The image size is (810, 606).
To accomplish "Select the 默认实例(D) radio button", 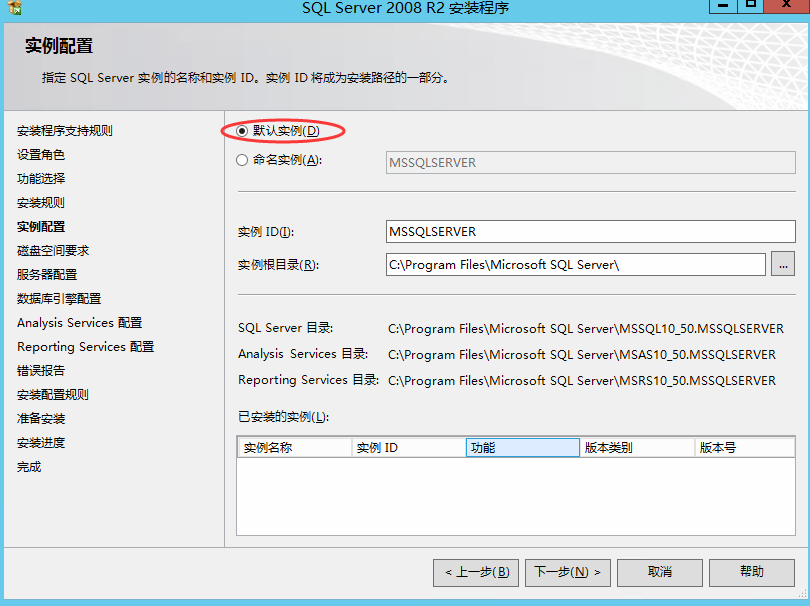I will (242, 131).
